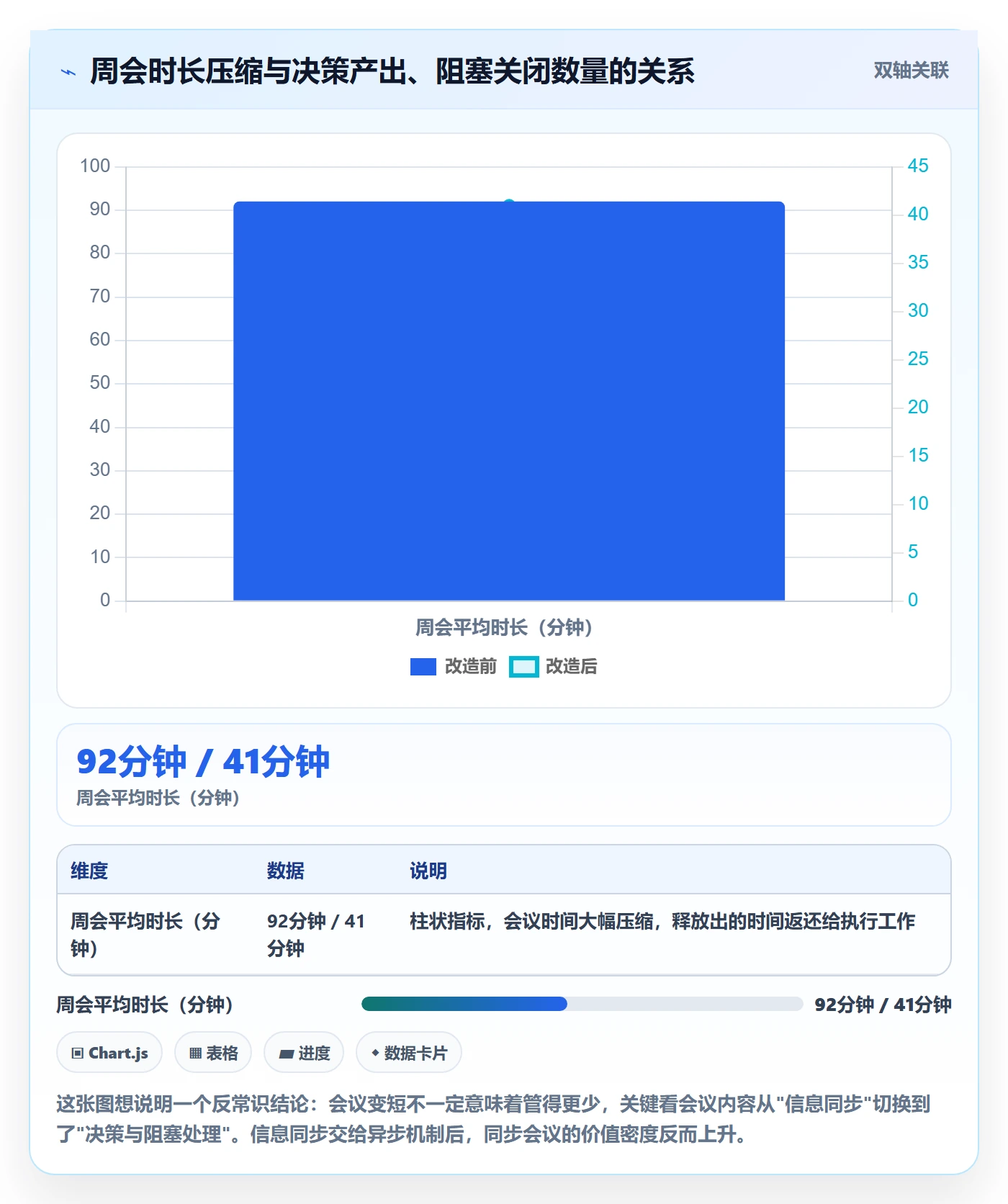
Task: Click the square icon in the Chart.js chip
Action: coord(78,1053)
